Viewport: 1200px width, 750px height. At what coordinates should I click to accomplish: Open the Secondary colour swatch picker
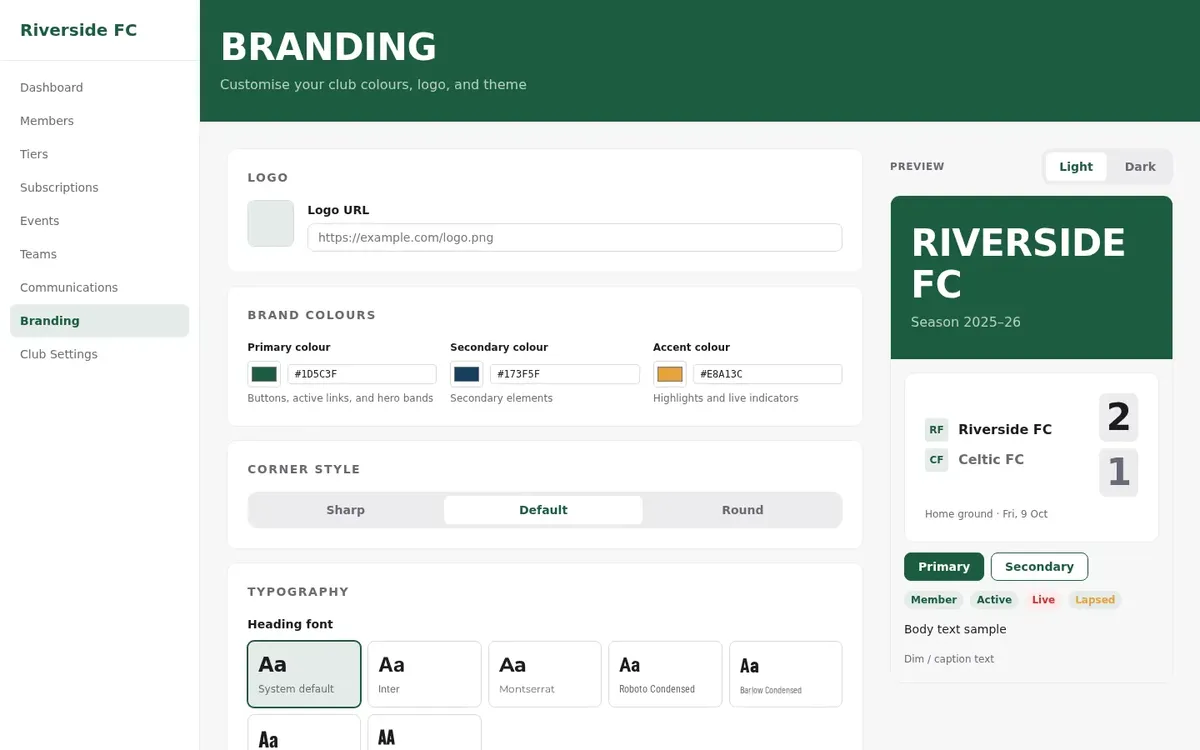[x=467, y=374]
